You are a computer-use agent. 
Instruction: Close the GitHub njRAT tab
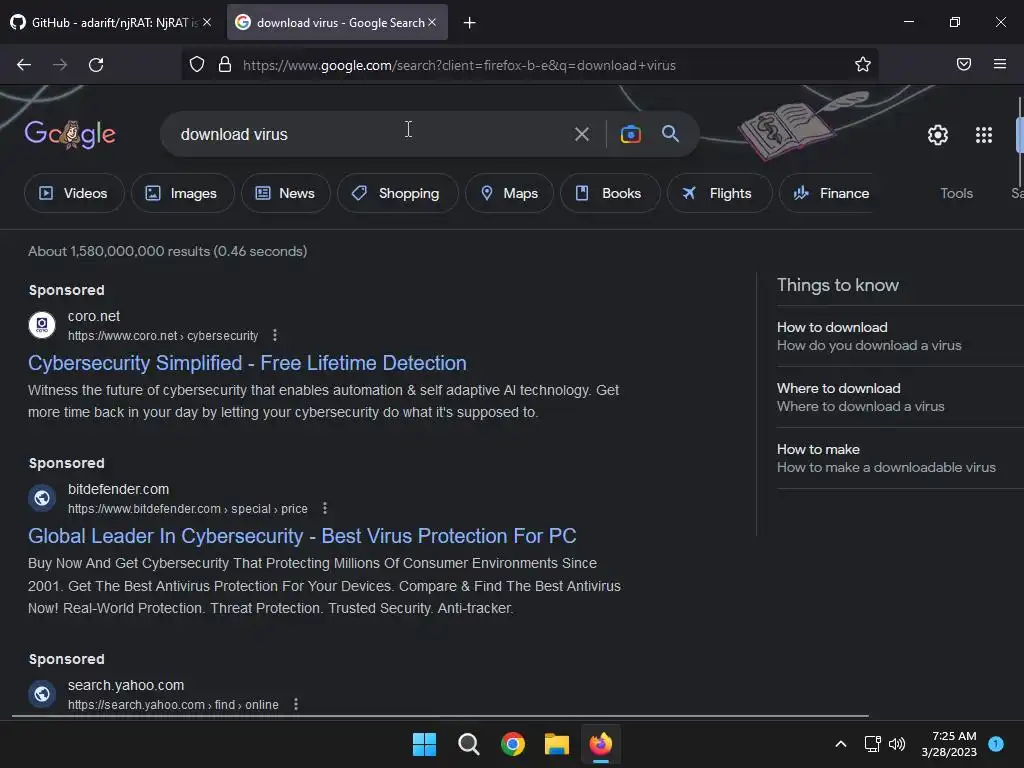click(x=207, y=22)
